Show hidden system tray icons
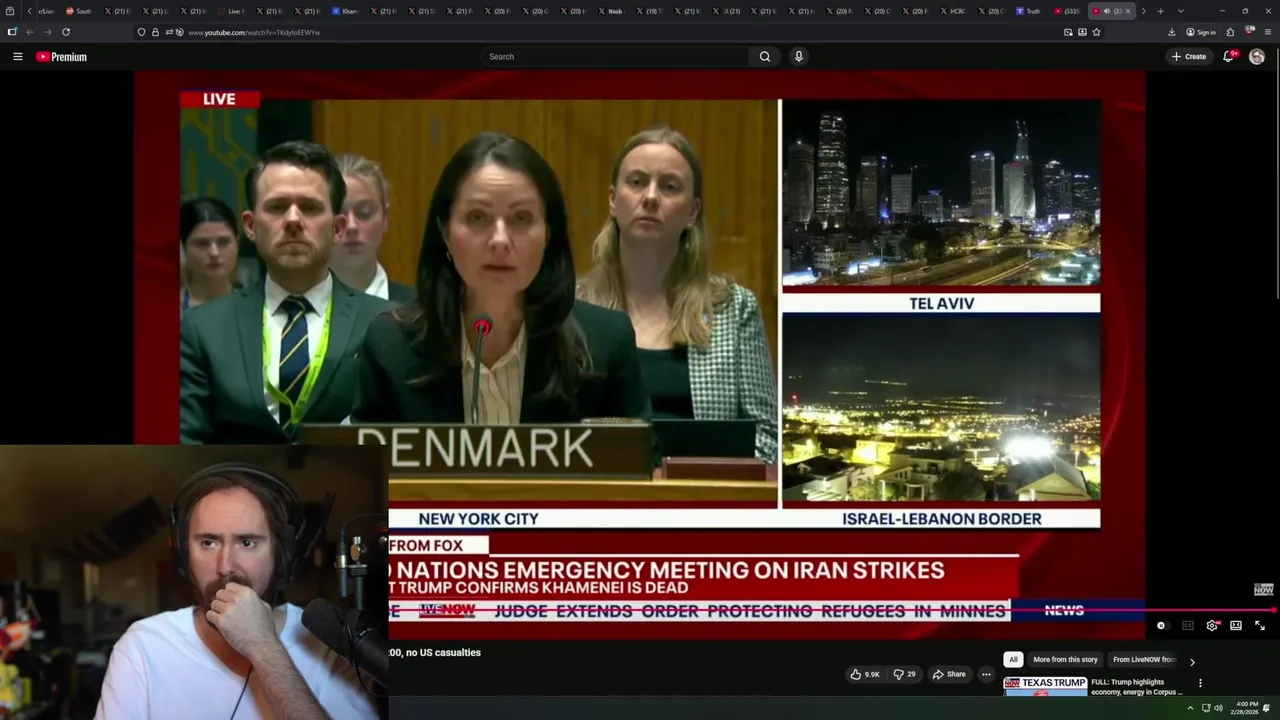Viewport: 1280px width, 720px height. (1190, 708)
